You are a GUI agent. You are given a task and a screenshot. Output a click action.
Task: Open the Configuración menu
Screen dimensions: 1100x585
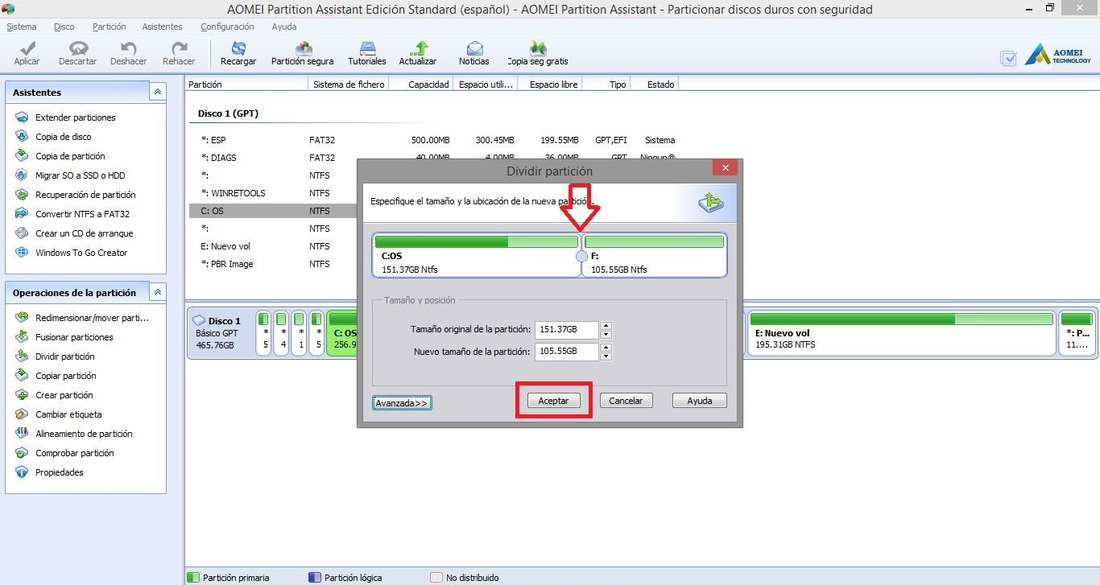tap(227, 27)
